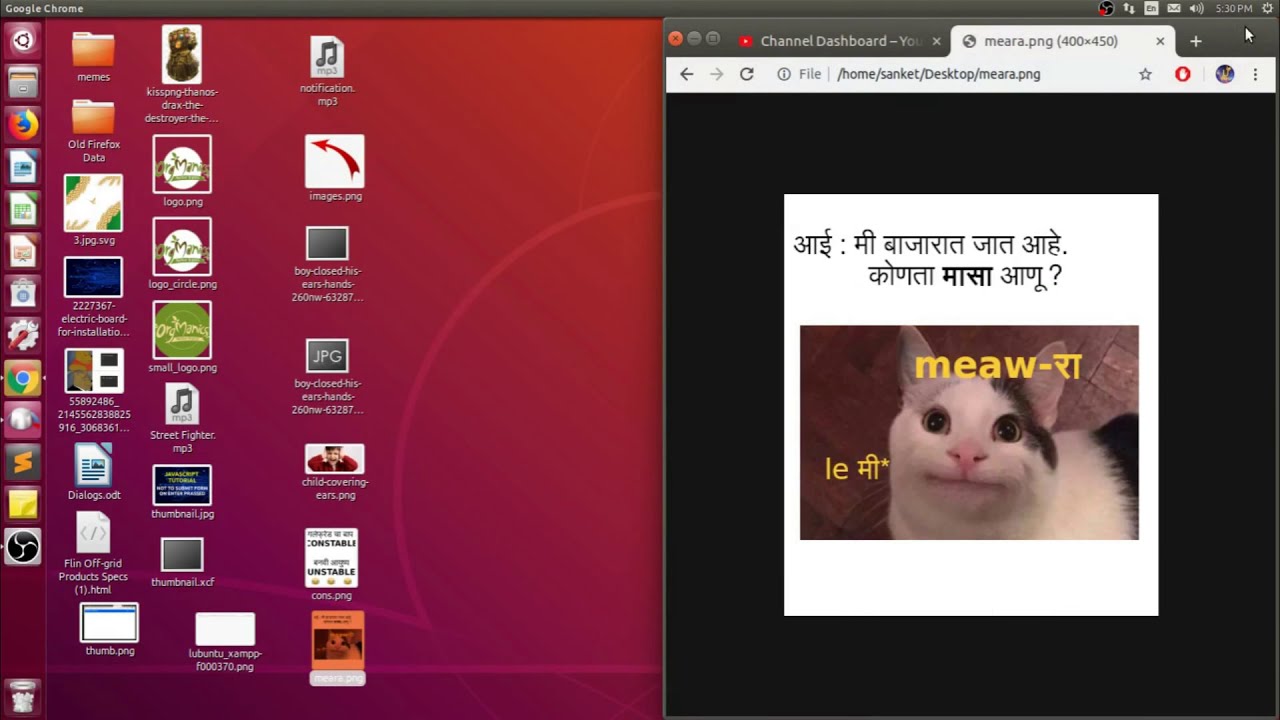Select the Dialogs.odt document
Image resolution: width=1280 pixels, height=720 pixels.
(x=93, y=472)
